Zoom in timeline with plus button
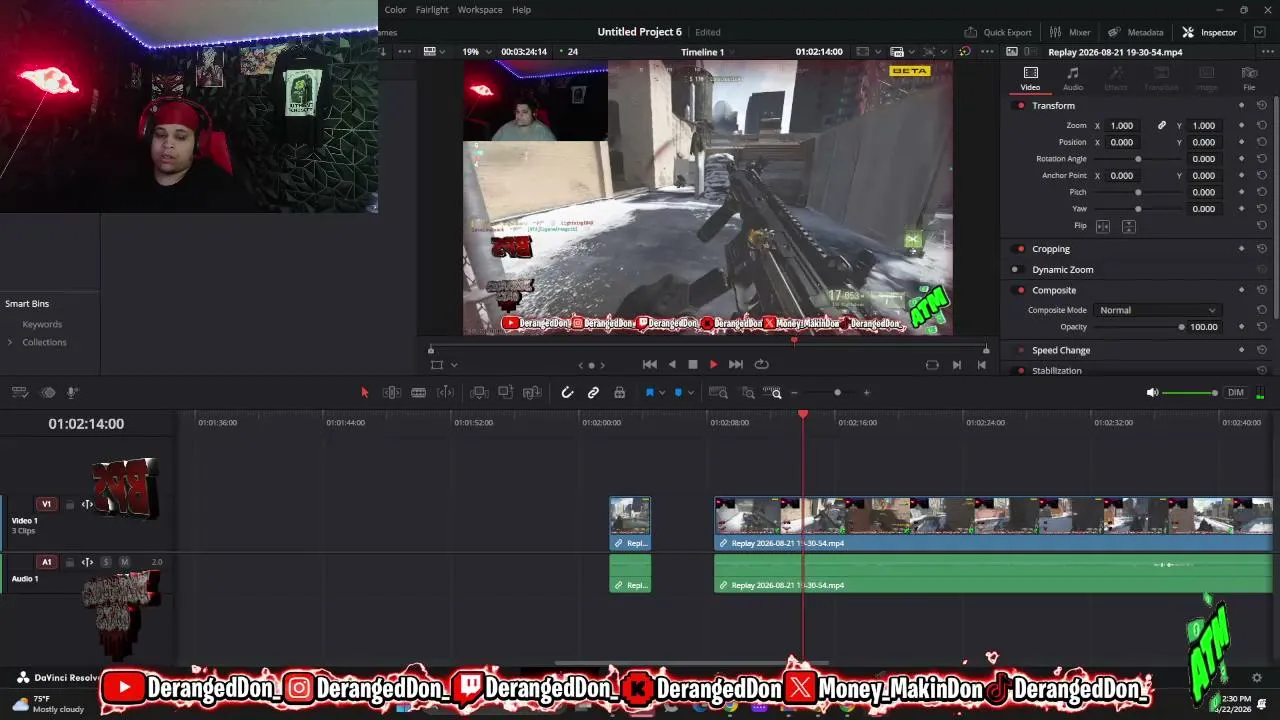Viewport: 1280px width, 720px height. coord(866,393)
